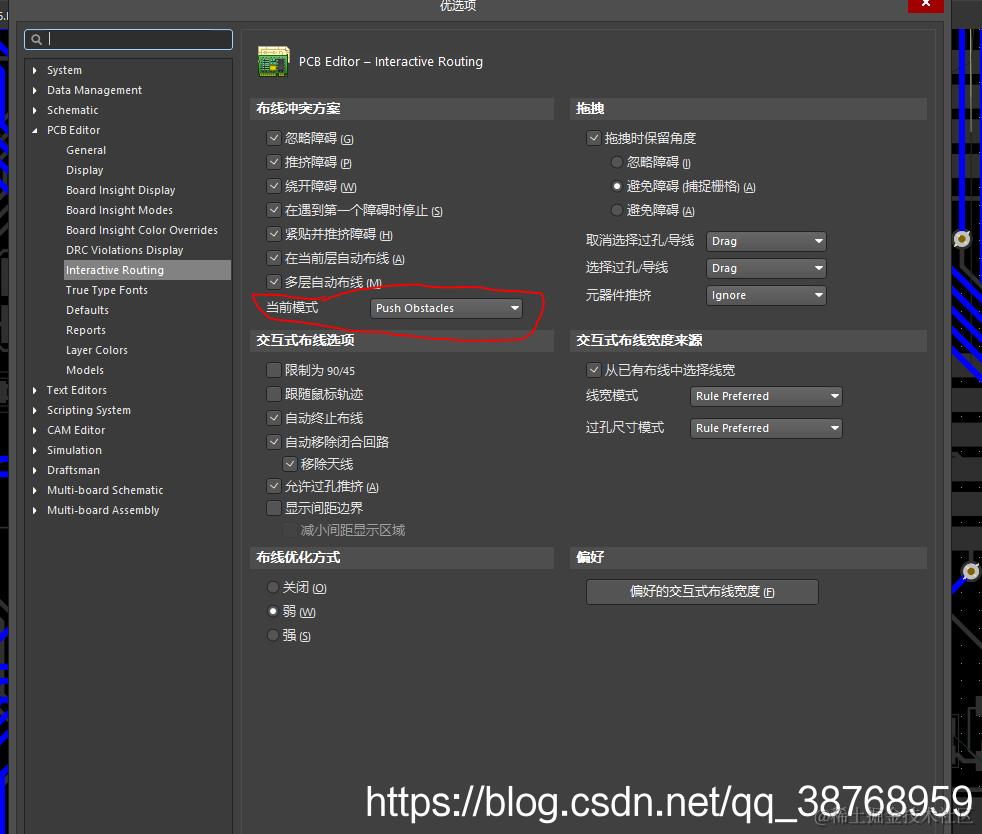Open the Reports page
Viewport: 982px width, 834px height.
pyautogui.click(x=86, y=331)
